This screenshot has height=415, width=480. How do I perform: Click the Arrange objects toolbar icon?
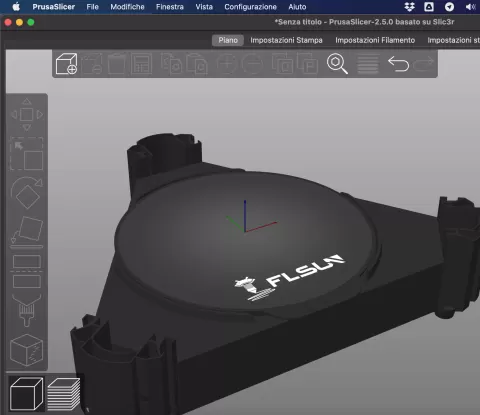(x=141, y=63)
